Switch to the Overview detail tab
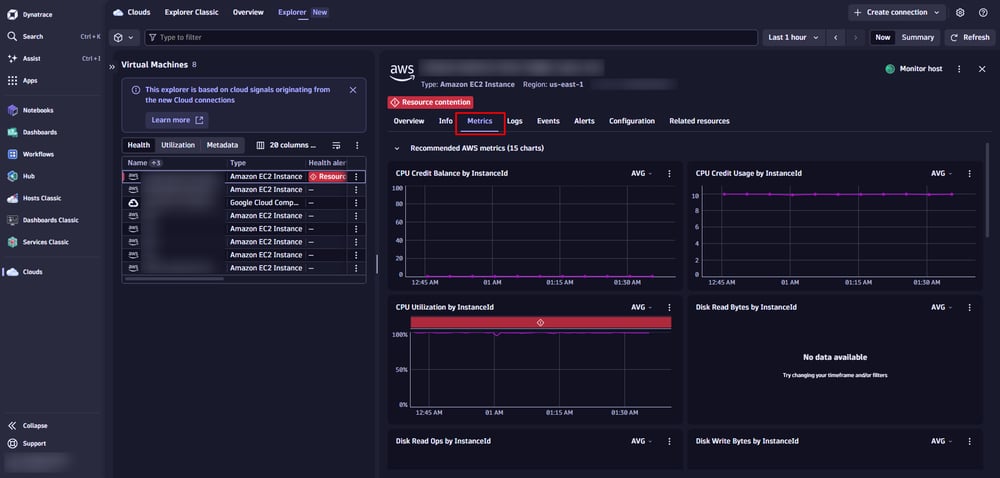This screenshot has width=1000, height=478. pos(409,121)
